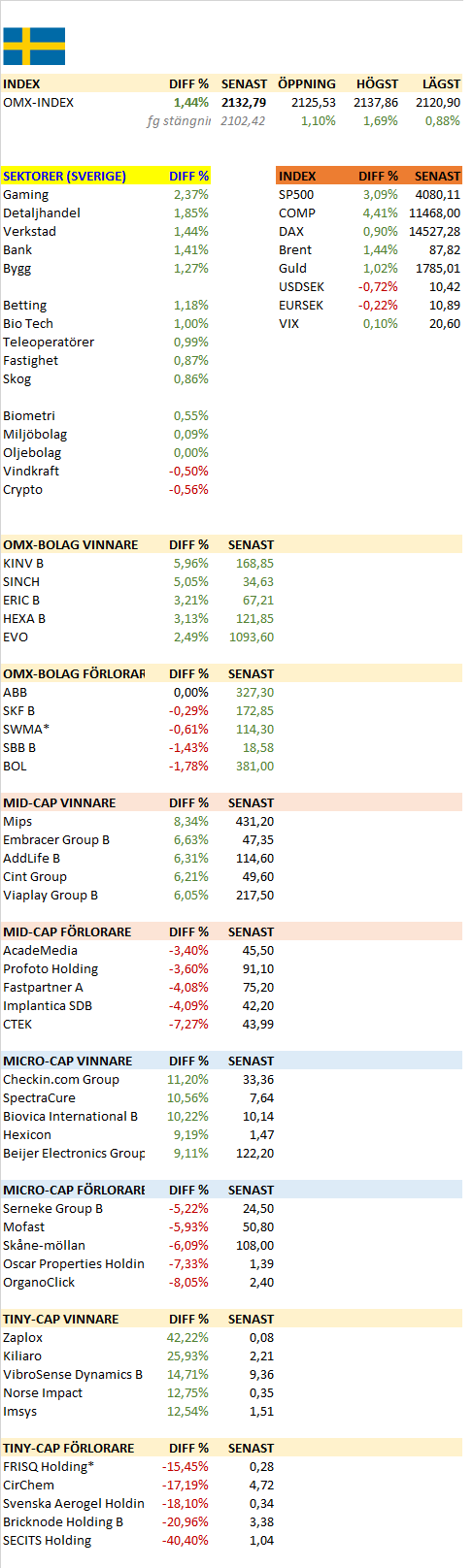Screen dimensions: 473x1568
Task: Select the EVO price 1093,60
Action: point(251,637)
